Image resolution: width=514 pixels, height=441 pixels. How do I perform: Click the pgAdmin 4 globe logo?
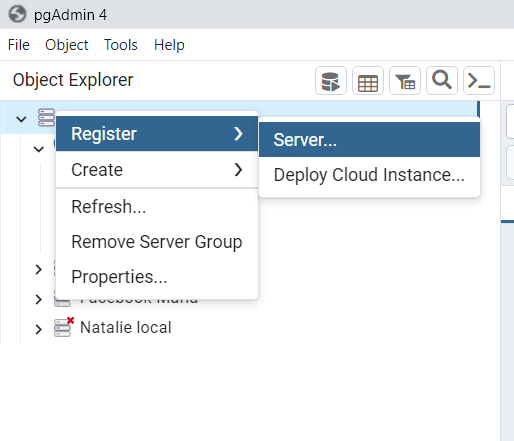17,14
